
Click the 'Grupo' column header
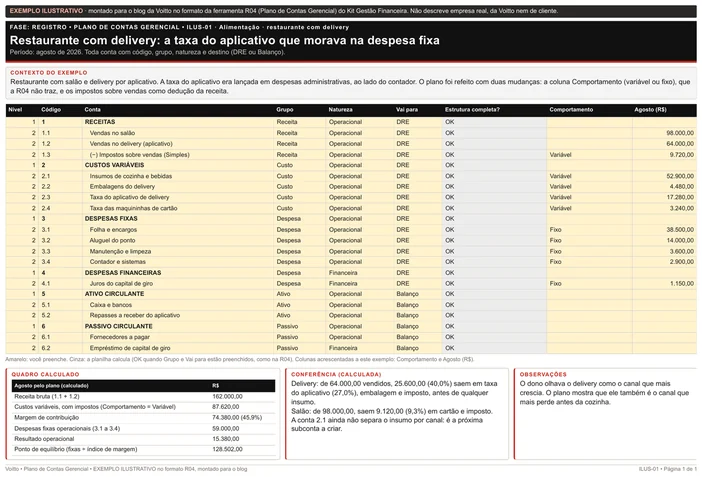pos(285,110)
